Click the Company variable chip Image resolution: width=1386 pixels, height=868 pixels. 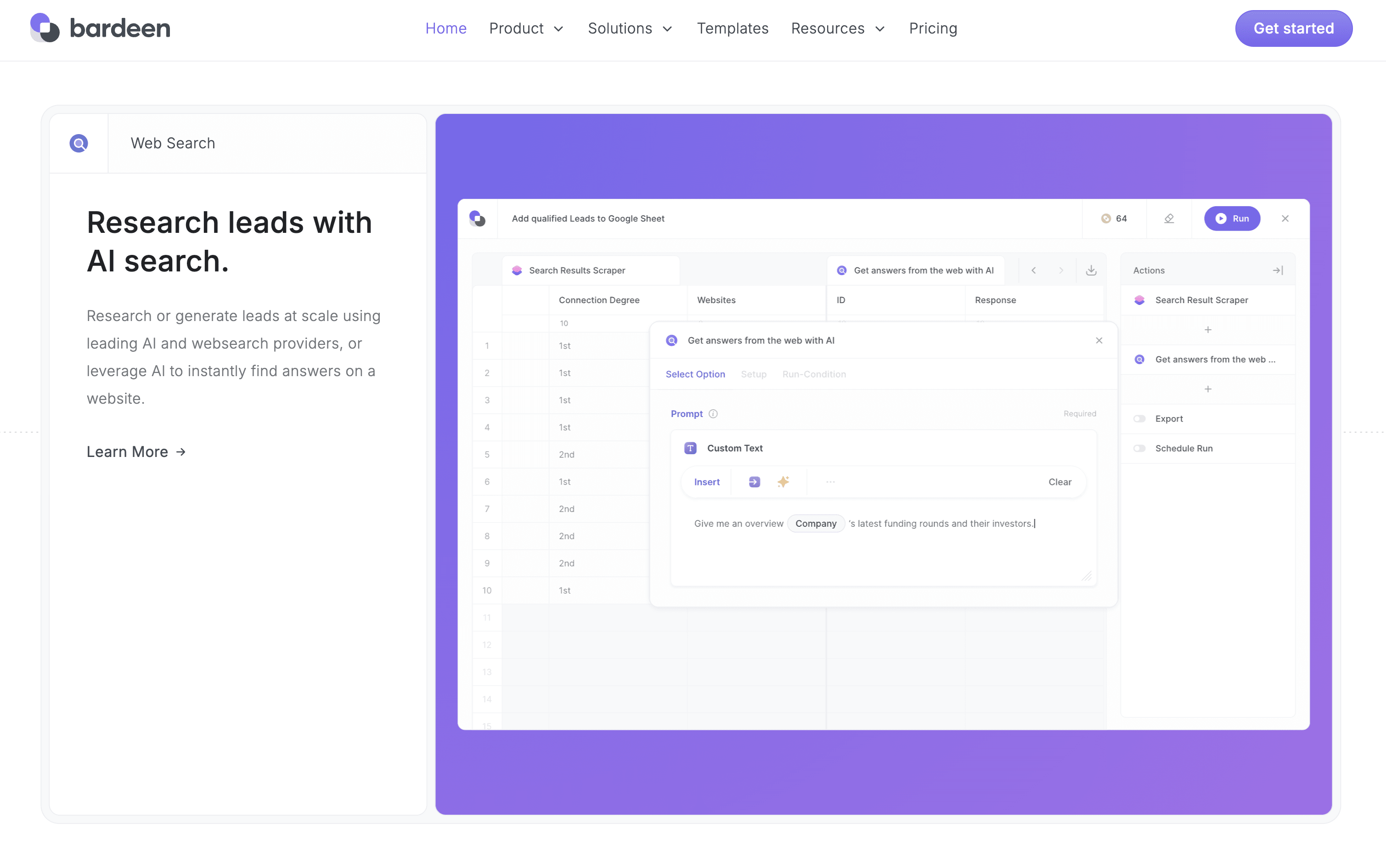coord(816,524)
